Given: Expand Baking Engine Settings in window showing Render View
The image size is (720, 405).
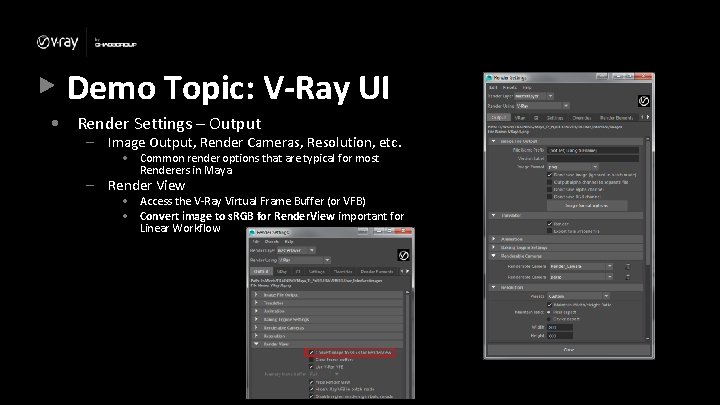Looking at the screenshot, I should [x=256, y=319].
